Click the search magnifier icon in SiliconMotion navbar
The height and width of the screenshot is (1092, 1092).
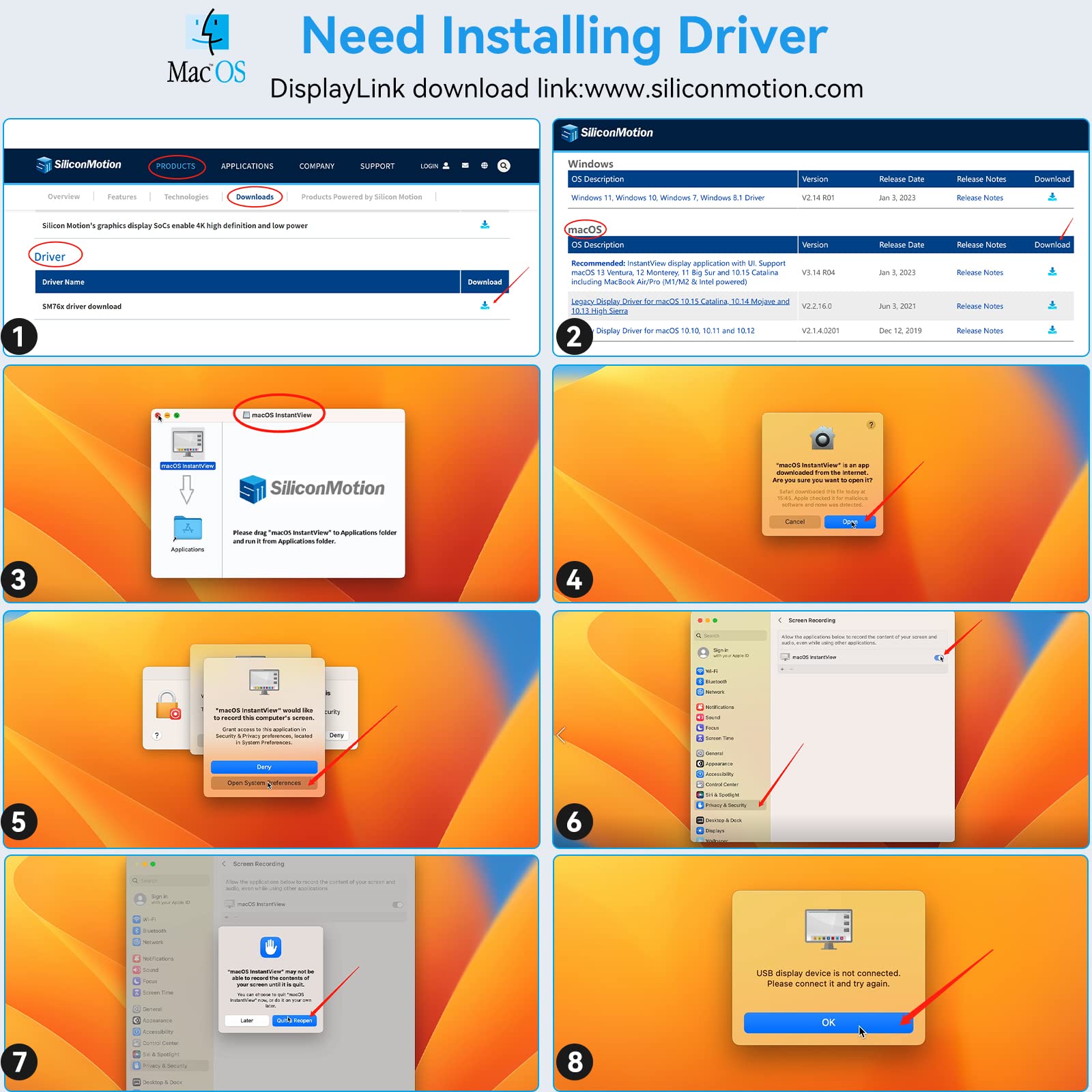click(504, 166)
